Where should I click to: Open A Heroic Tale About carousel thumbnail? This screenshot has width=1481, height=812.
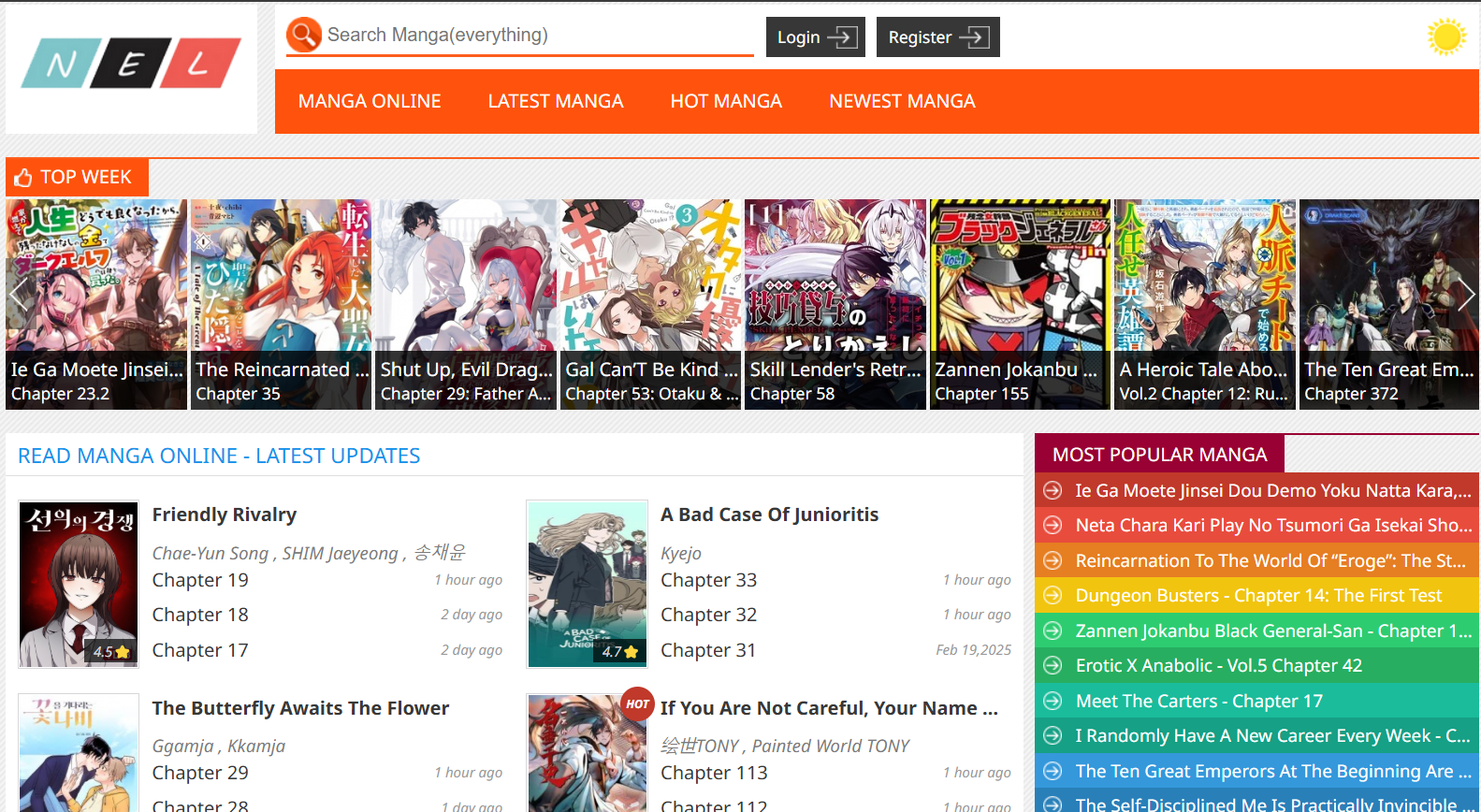(1205, 304)
